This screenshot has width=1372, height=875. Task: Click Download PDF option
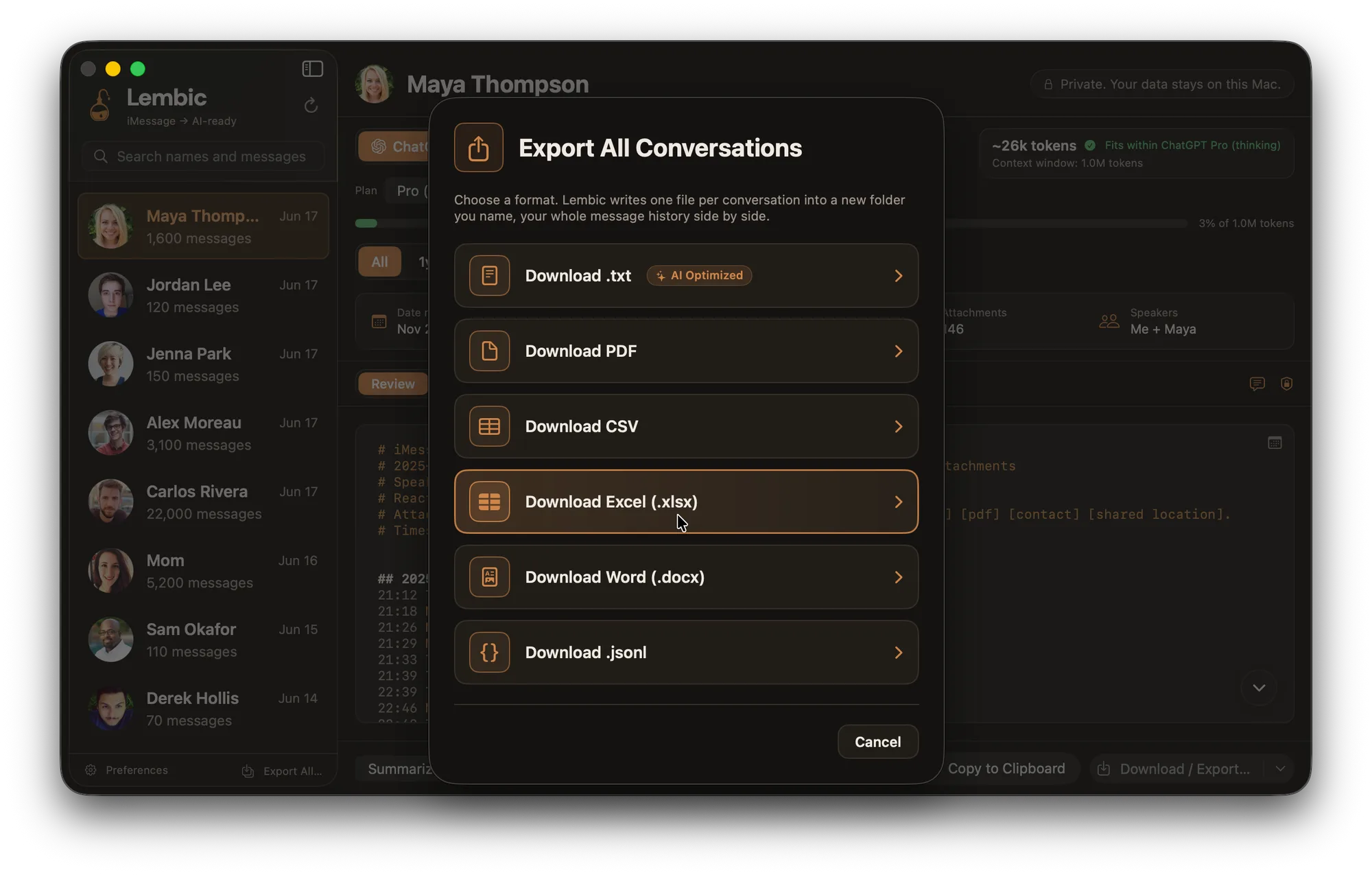pos(686,351)
